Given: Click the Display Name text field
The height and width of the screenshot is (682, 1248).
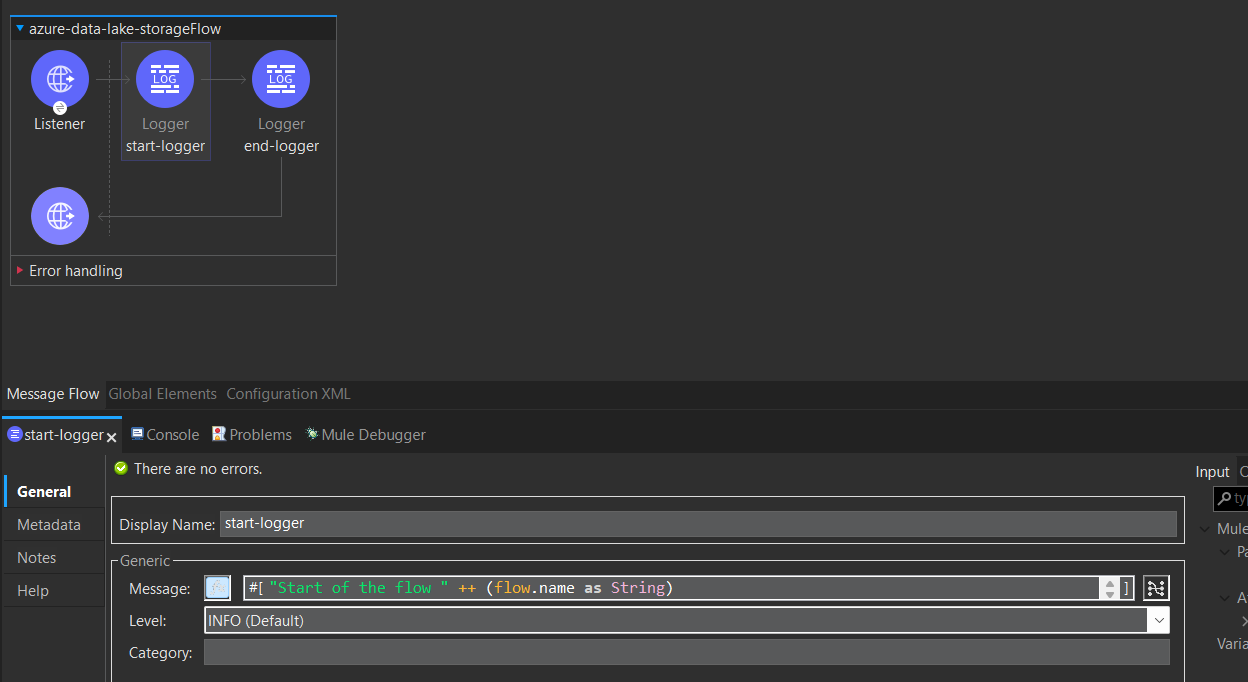Looking at the screenshot, I should [x=697, y=524].
